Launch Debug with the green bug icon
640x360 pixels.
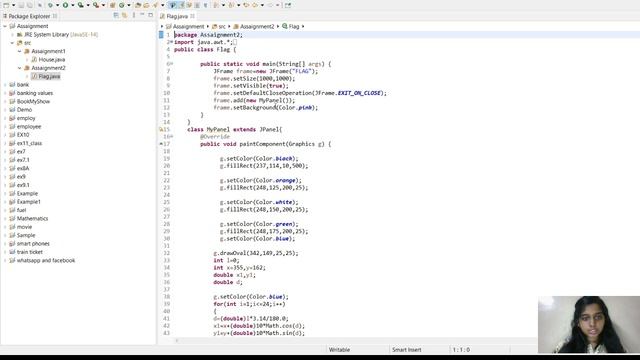(50, 5)
